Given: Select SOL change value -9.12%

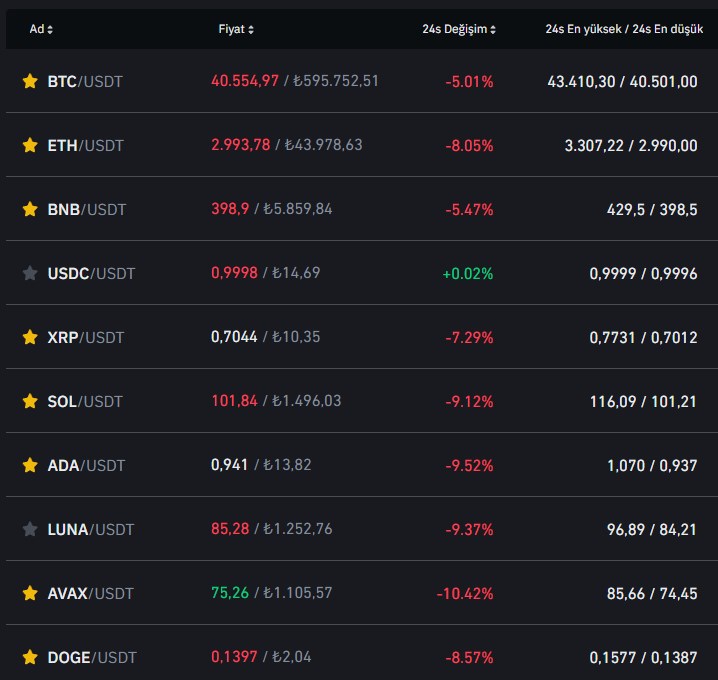Looking at the screenshot, I should pos(469,402).
